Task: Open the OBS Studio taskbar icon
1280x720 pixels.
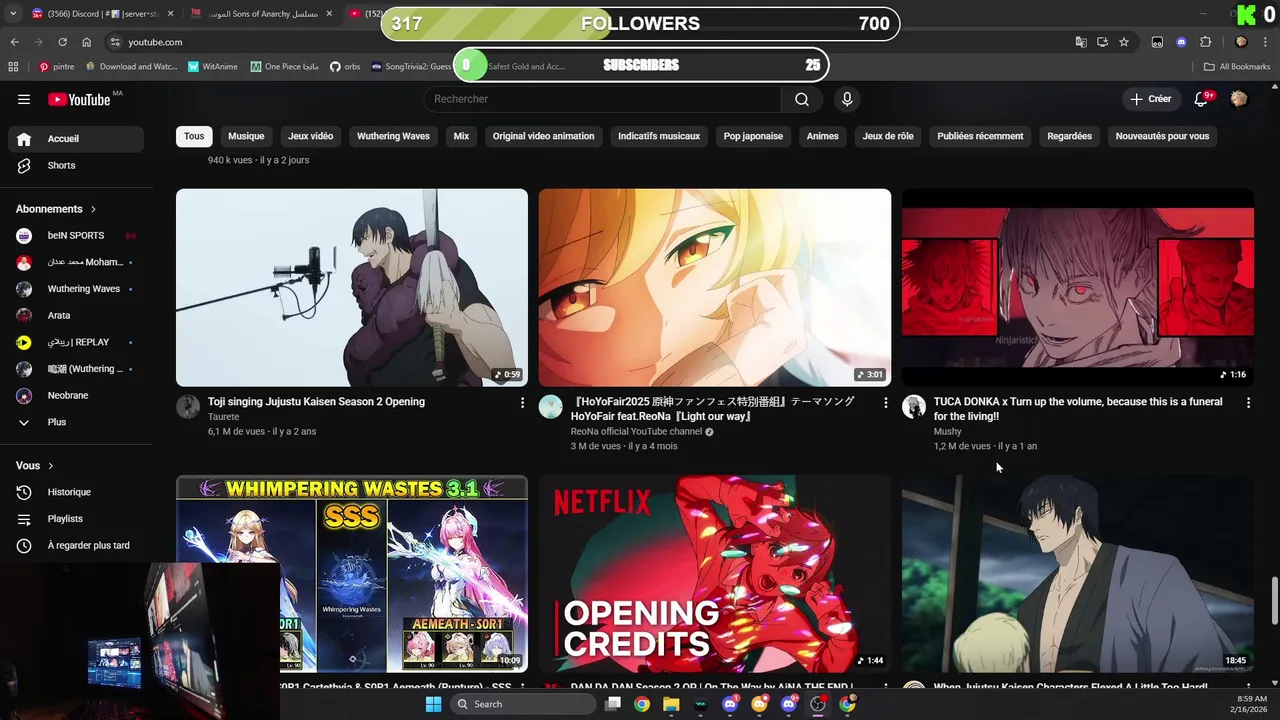Action: [818, 704]
